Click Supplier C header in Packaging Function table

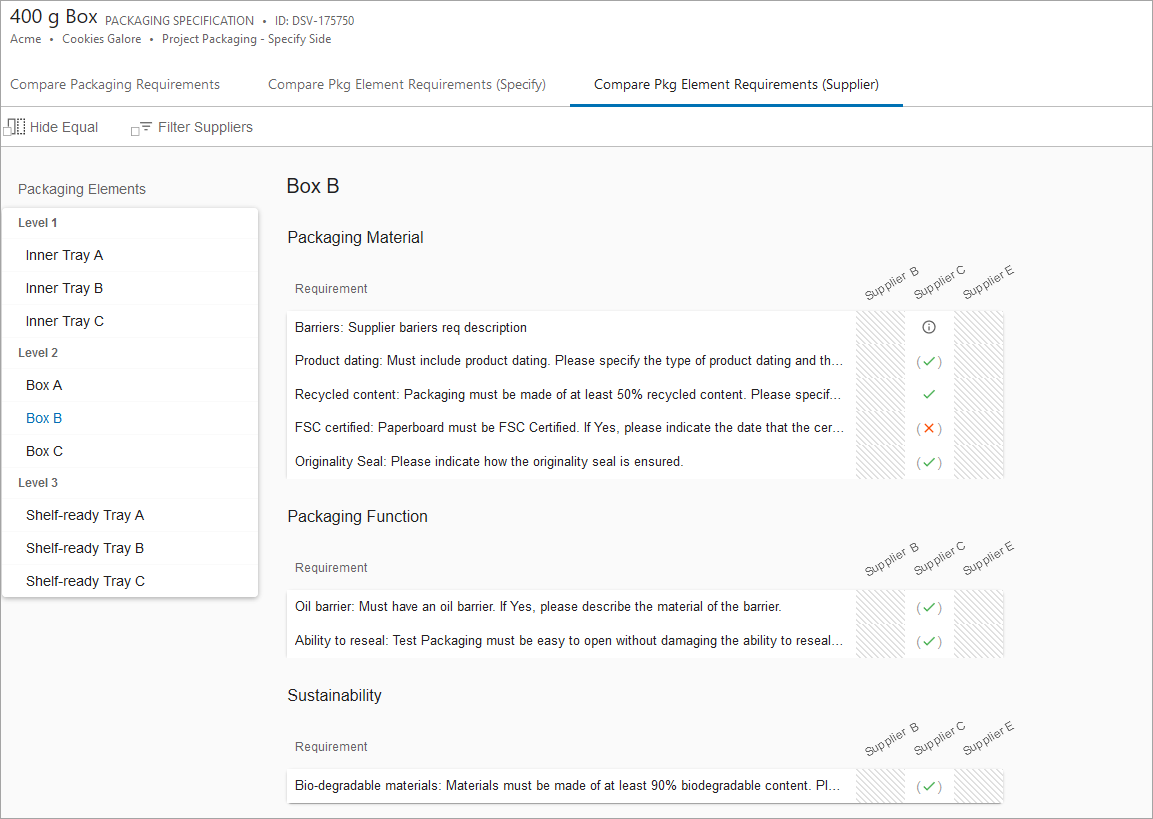click(939, 559)
